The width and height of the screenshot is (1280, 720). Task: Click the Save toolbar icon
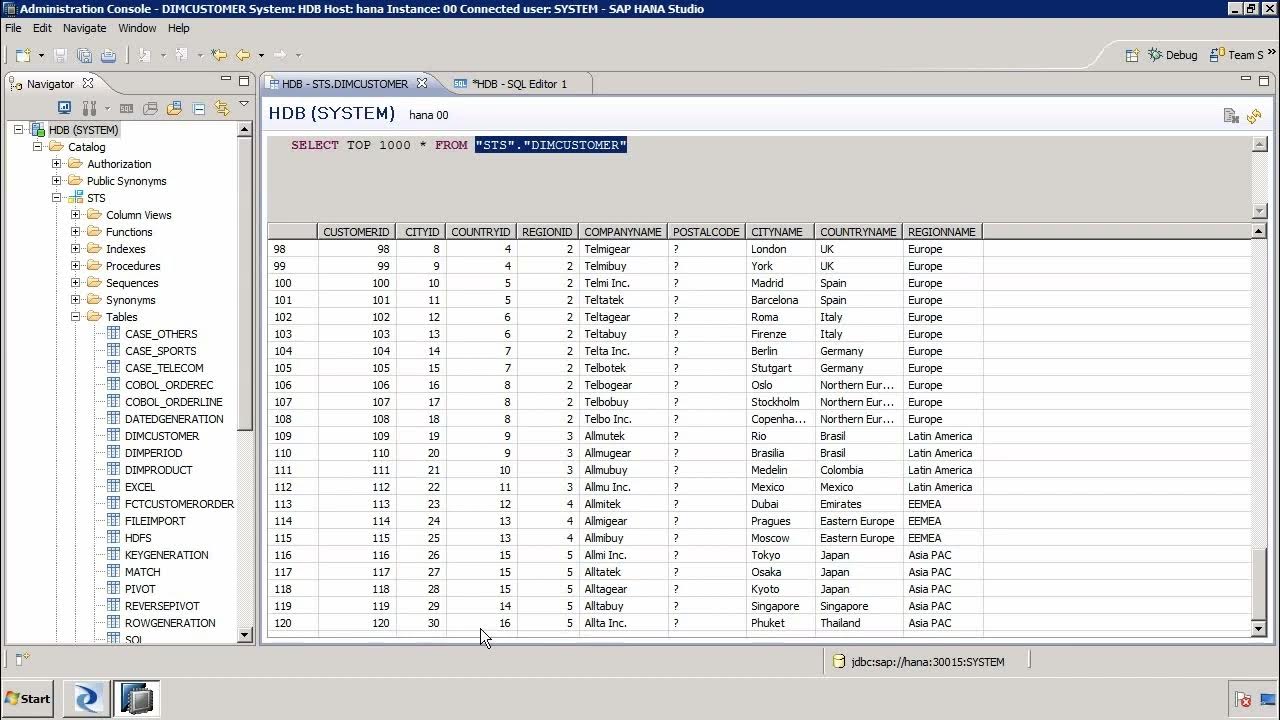pos(60,55)
